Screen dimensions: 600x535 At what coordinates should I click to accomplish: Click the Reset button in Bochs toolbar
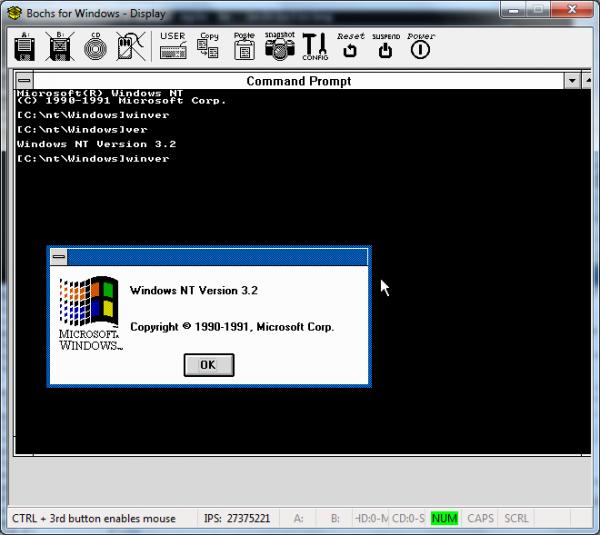[x=350, y=46]
